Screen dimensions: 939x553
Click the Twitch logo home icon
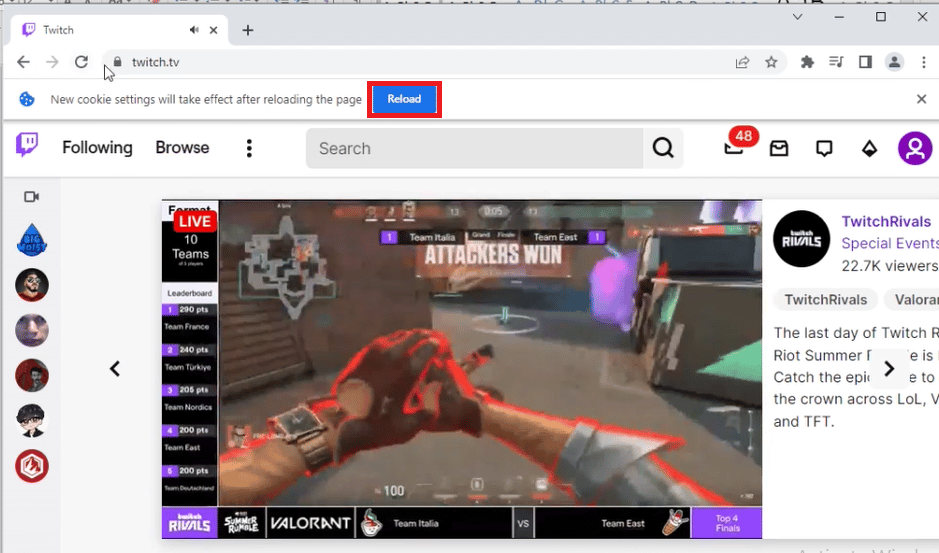[27, 146]
